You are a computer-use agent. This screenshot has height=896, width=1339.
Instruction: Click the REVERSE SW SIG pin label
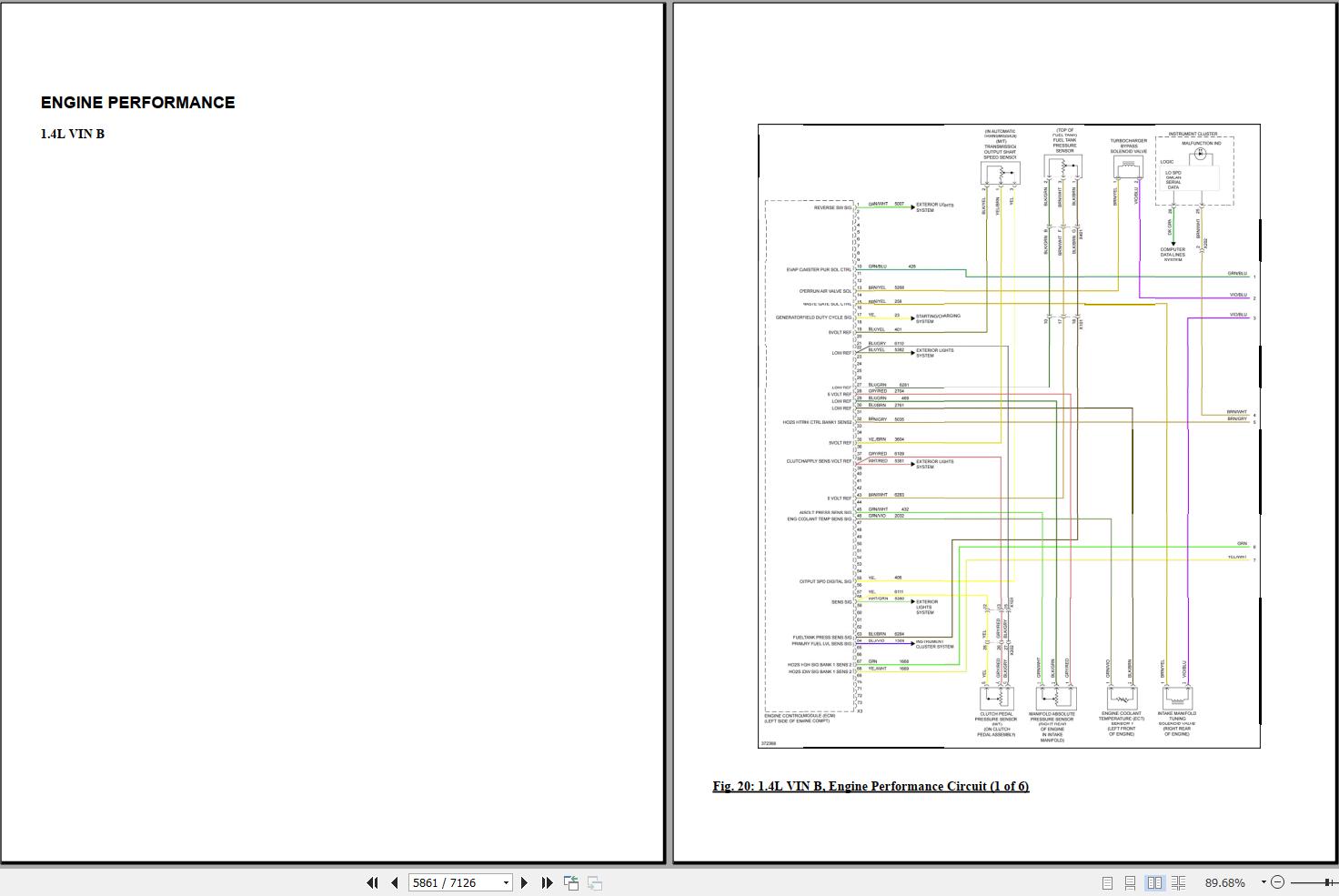tap(832, 208)
